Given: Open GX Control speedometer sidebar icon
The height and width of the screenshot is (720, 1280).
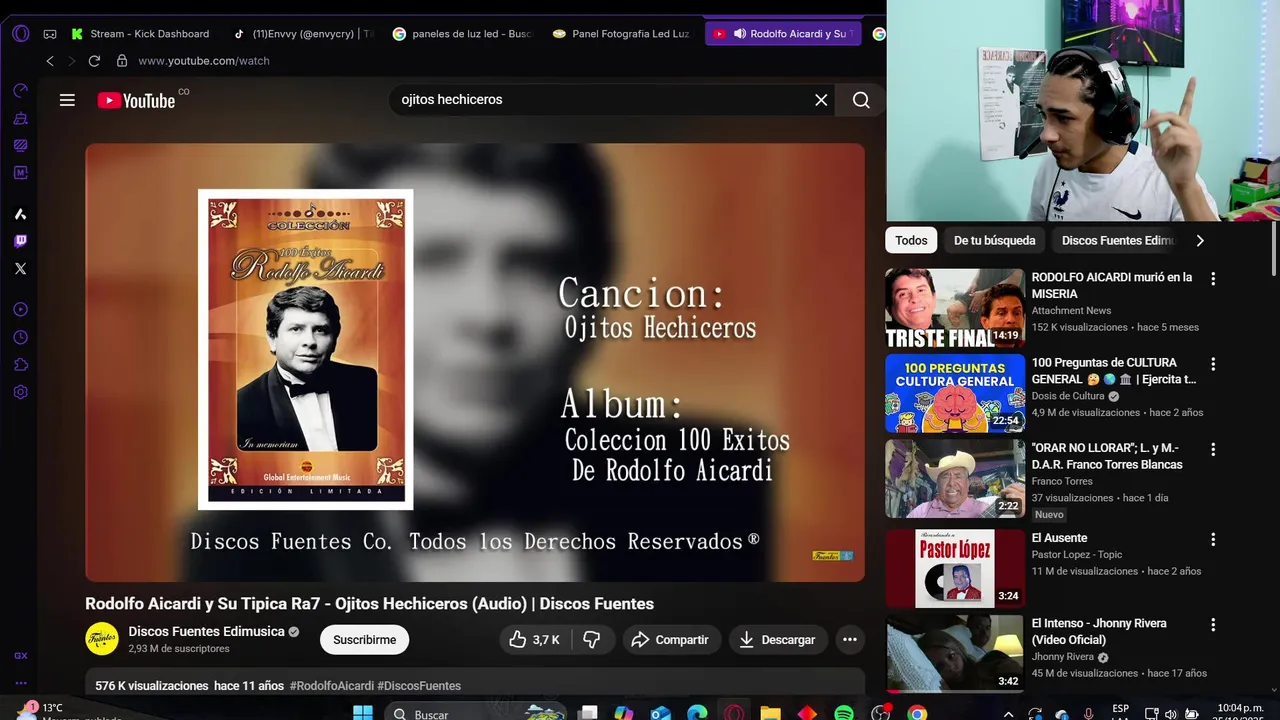Looking at the screenshot, I should coord(20,91).
